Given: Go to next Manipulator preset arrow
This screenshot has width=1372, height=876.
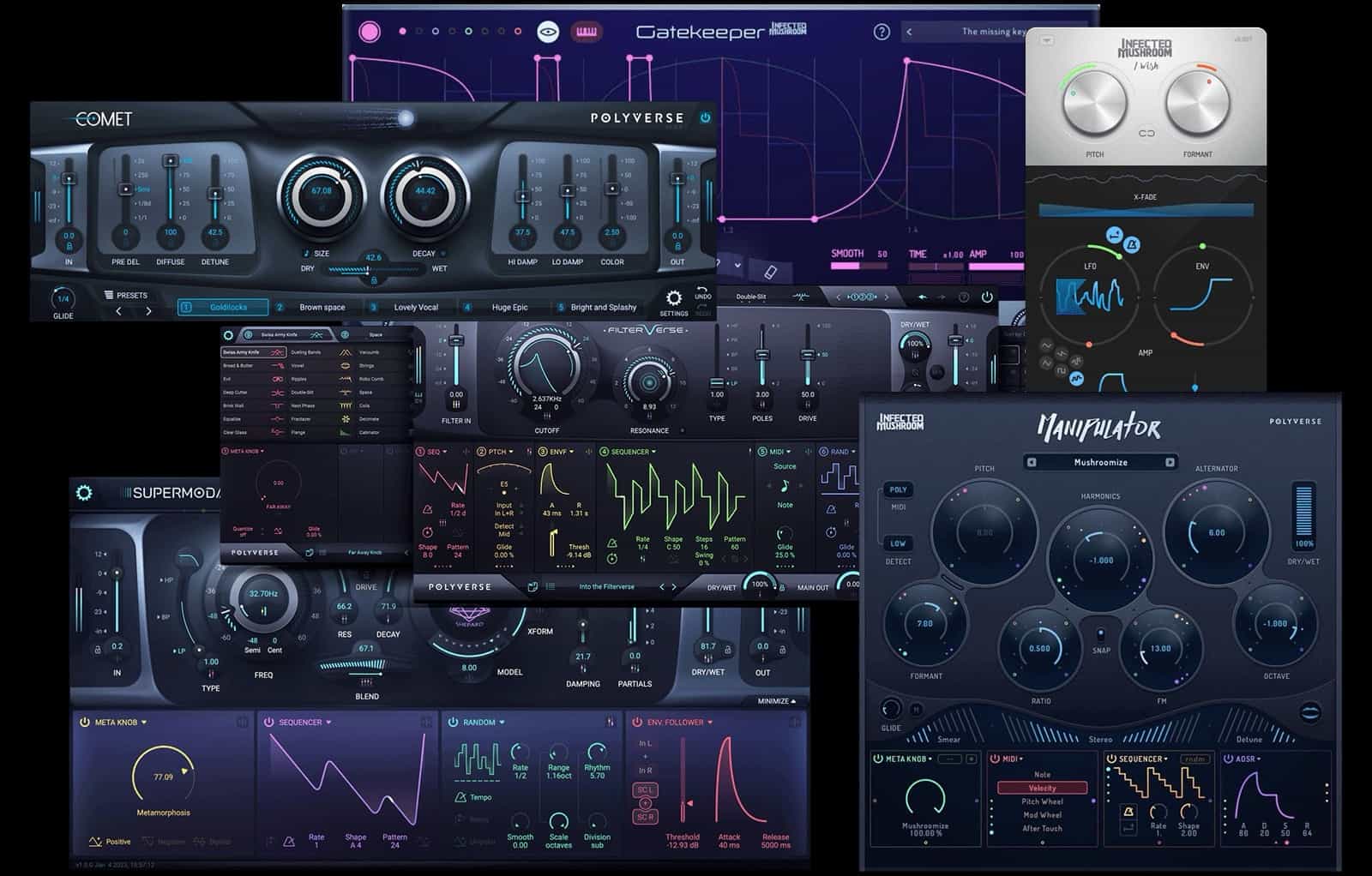Looking at the screenshot, I should pyautogui.click(x=1170, y=462).
